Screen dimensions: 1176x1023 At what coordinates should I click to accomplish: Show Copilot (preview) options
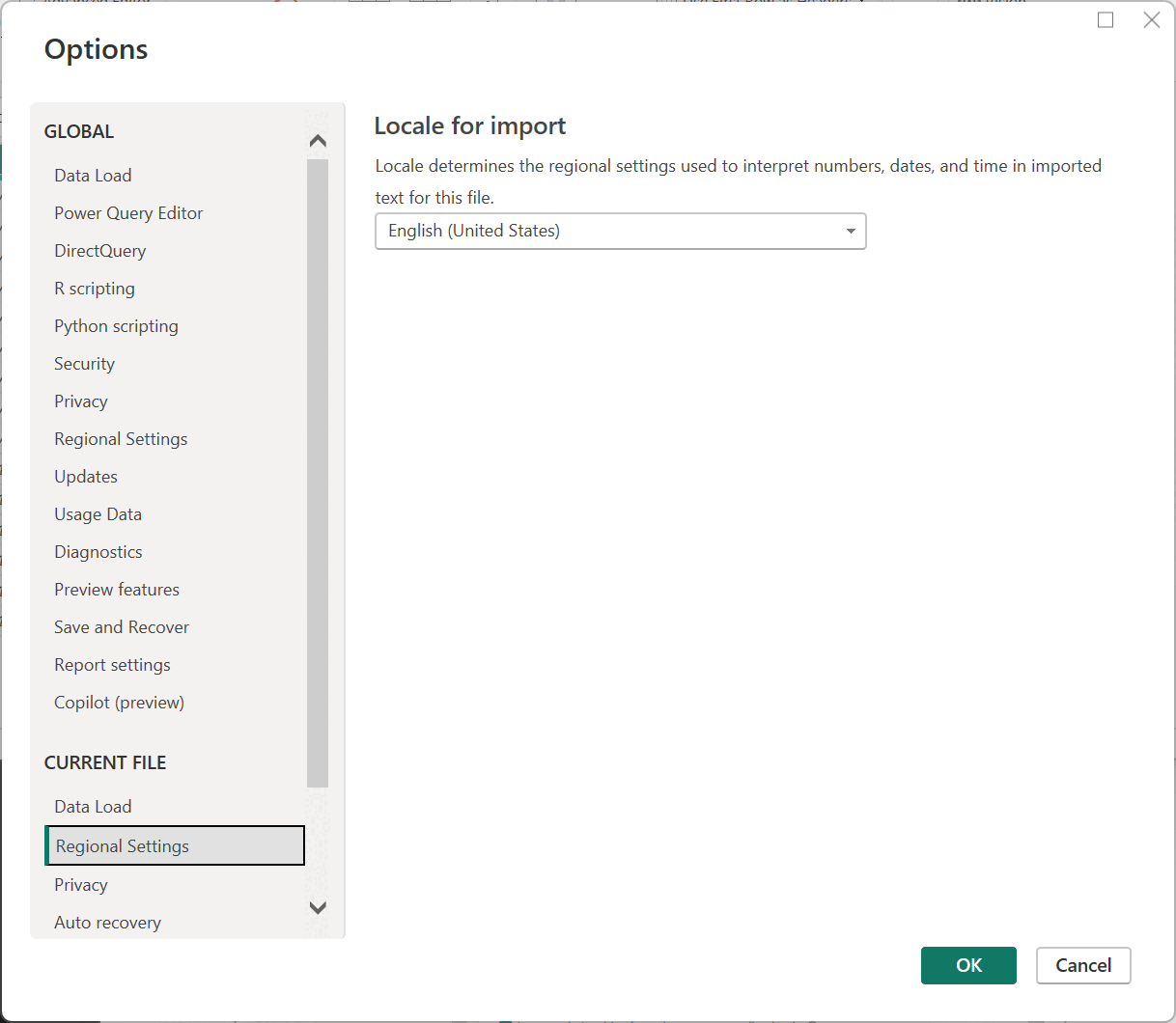point(119,703)
